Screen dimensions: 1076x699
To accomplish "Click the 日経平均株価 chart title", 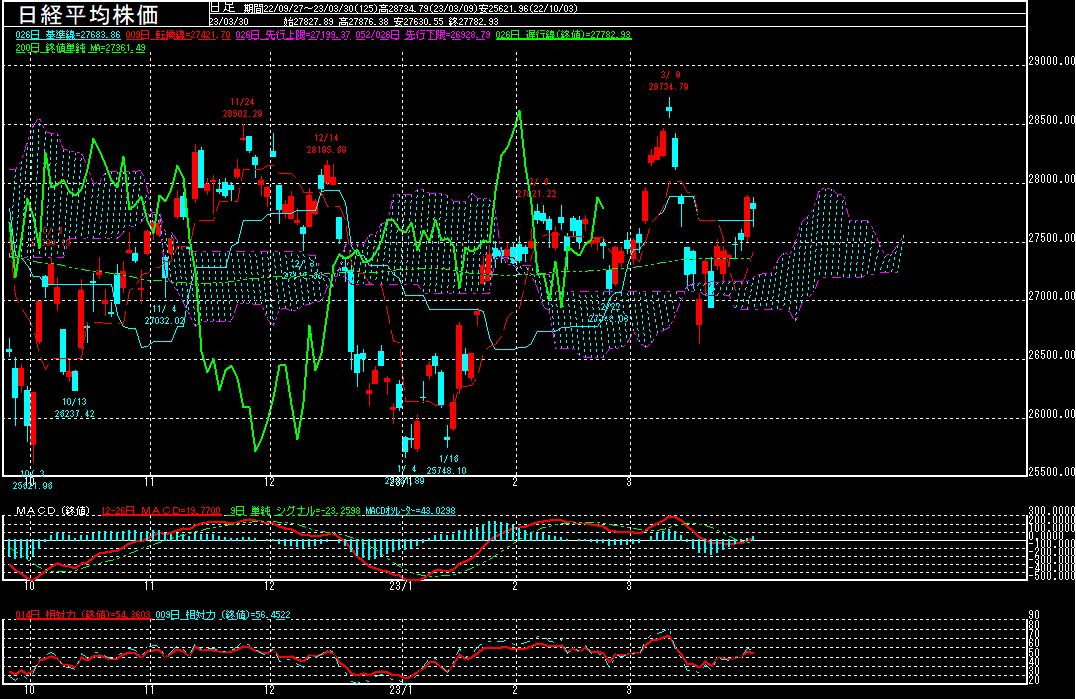I will point(88,14).
